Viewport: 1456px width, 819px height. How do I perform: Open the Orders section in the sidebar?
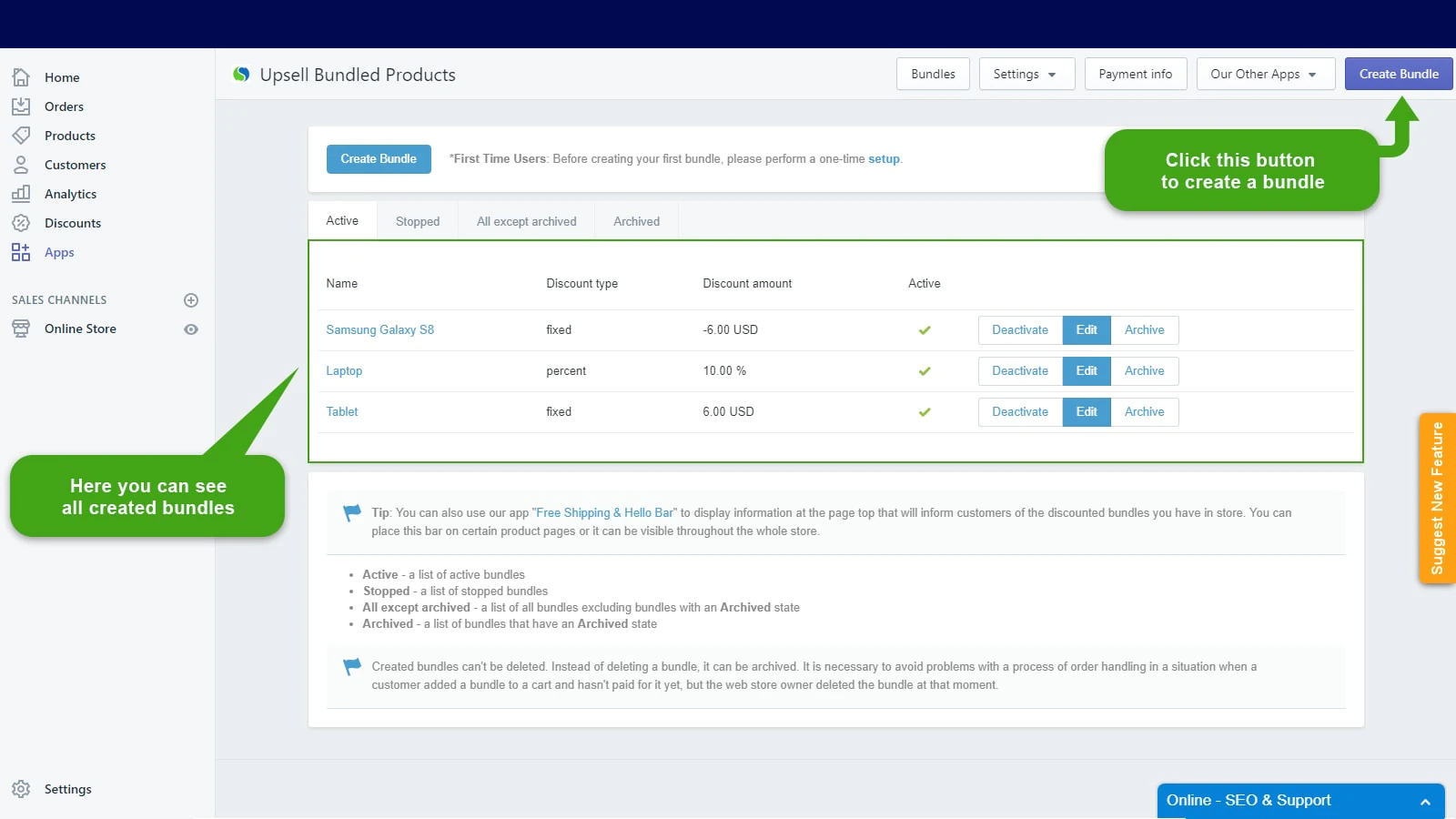pos(64,106)
